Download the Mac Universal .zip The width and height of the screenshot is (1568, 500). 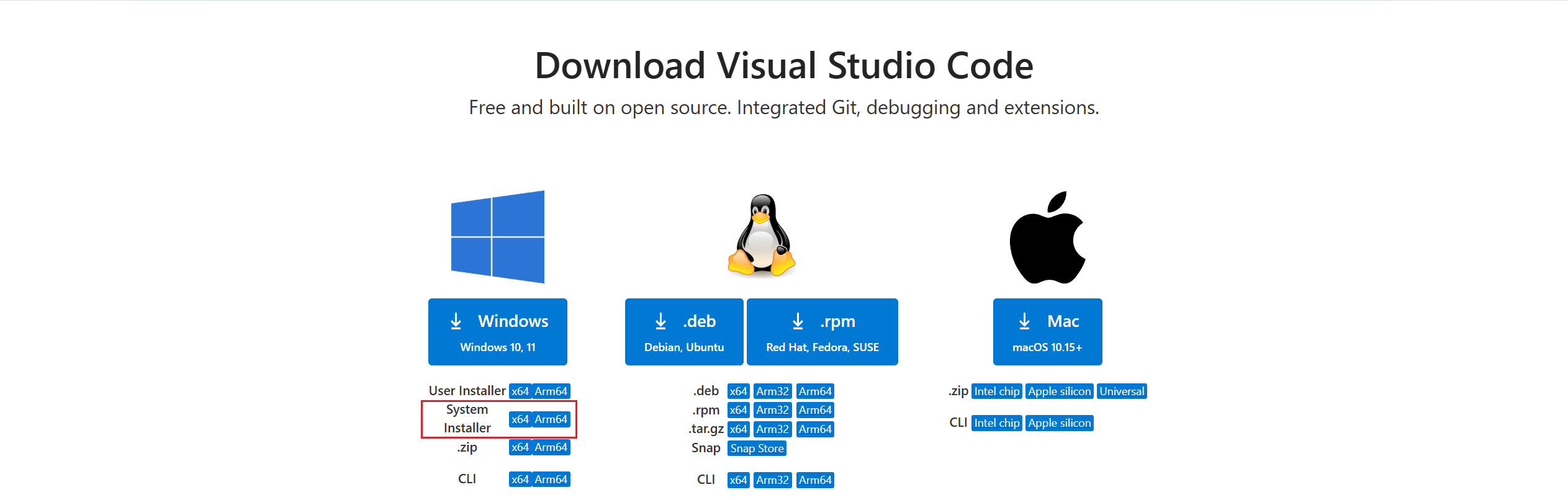point(1122,391)
